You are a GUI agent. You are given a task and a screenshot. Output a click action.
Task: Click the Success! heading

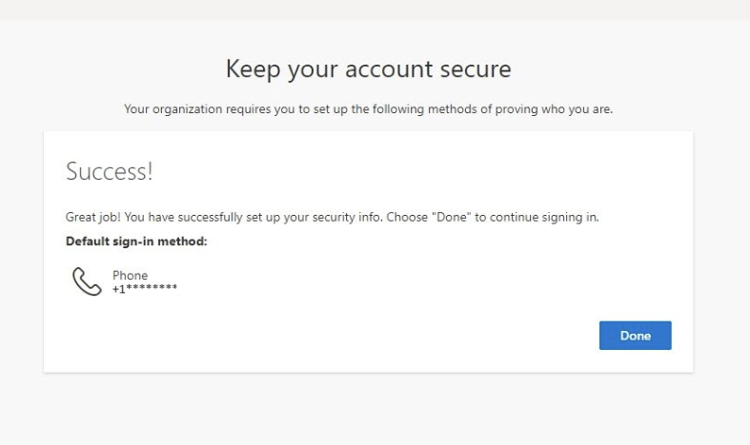pos(109,171)
